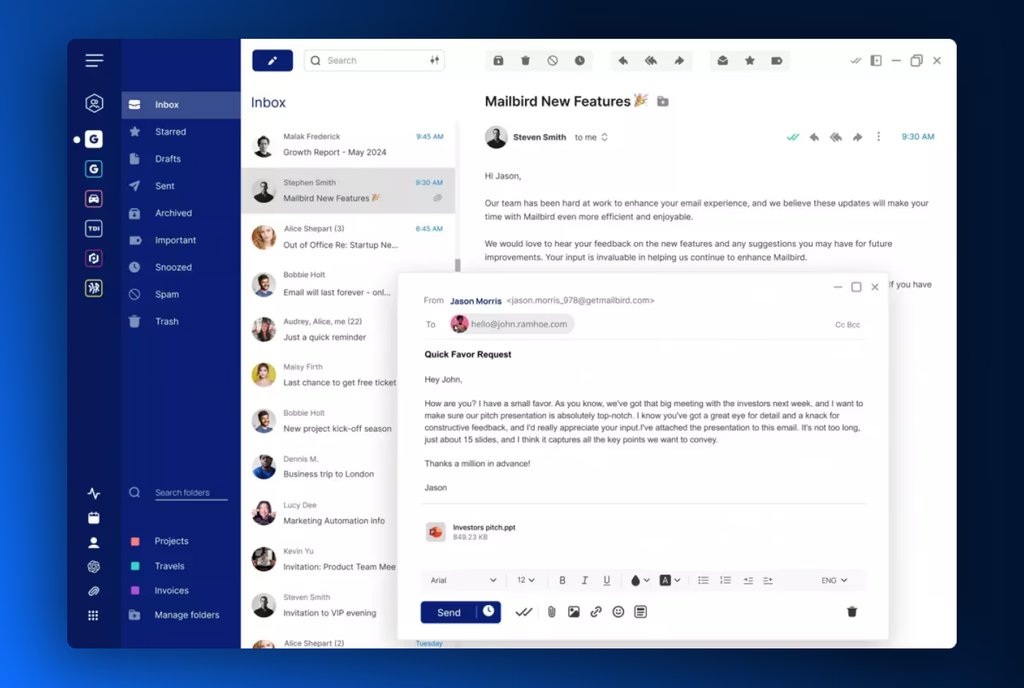Open the highlight color A dropdown
Screen dimensions: 1024x688
[669, 580]
